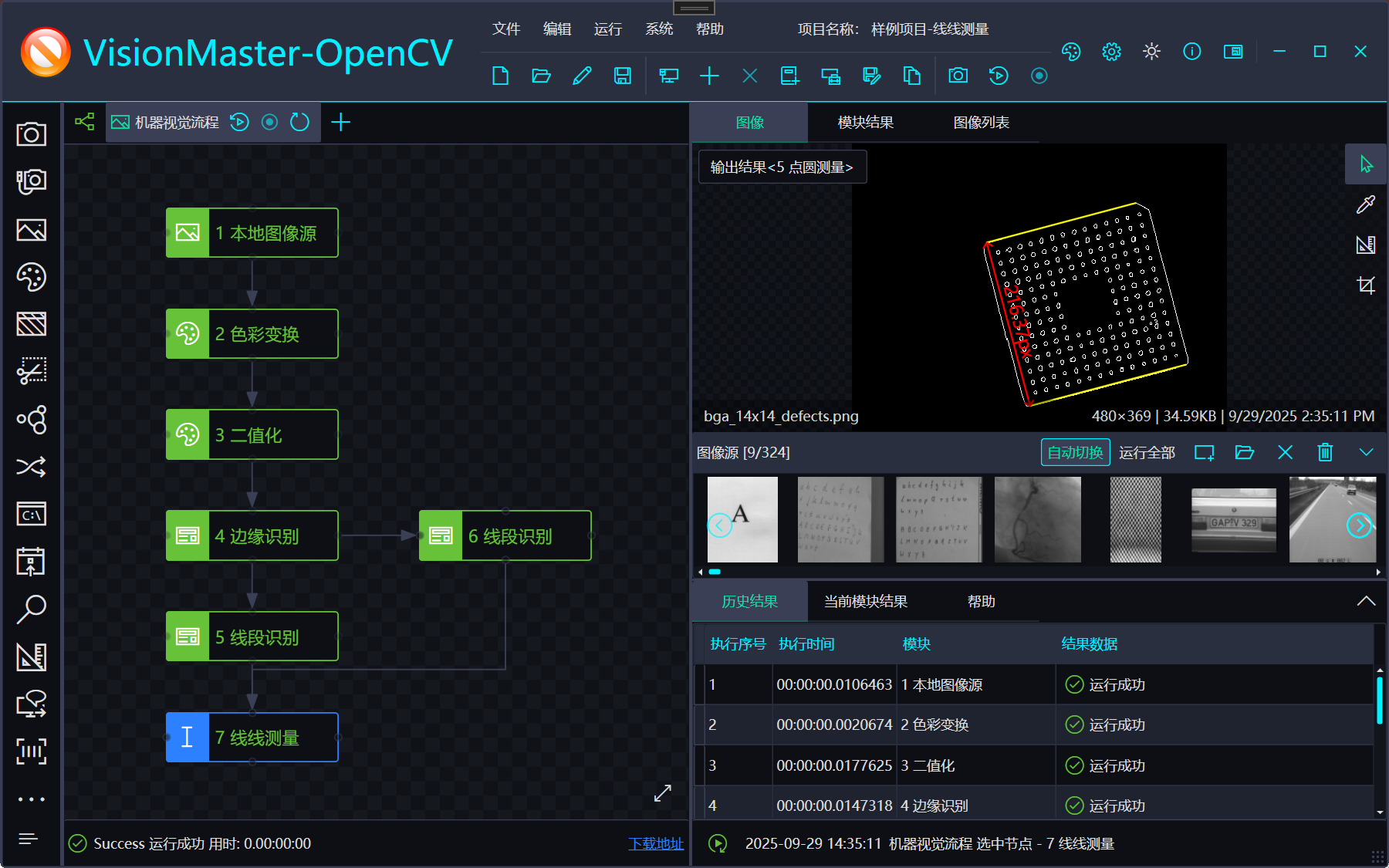Open the theme palette icon at top right
The image size is (1389, 868).
click(1071, 52)
